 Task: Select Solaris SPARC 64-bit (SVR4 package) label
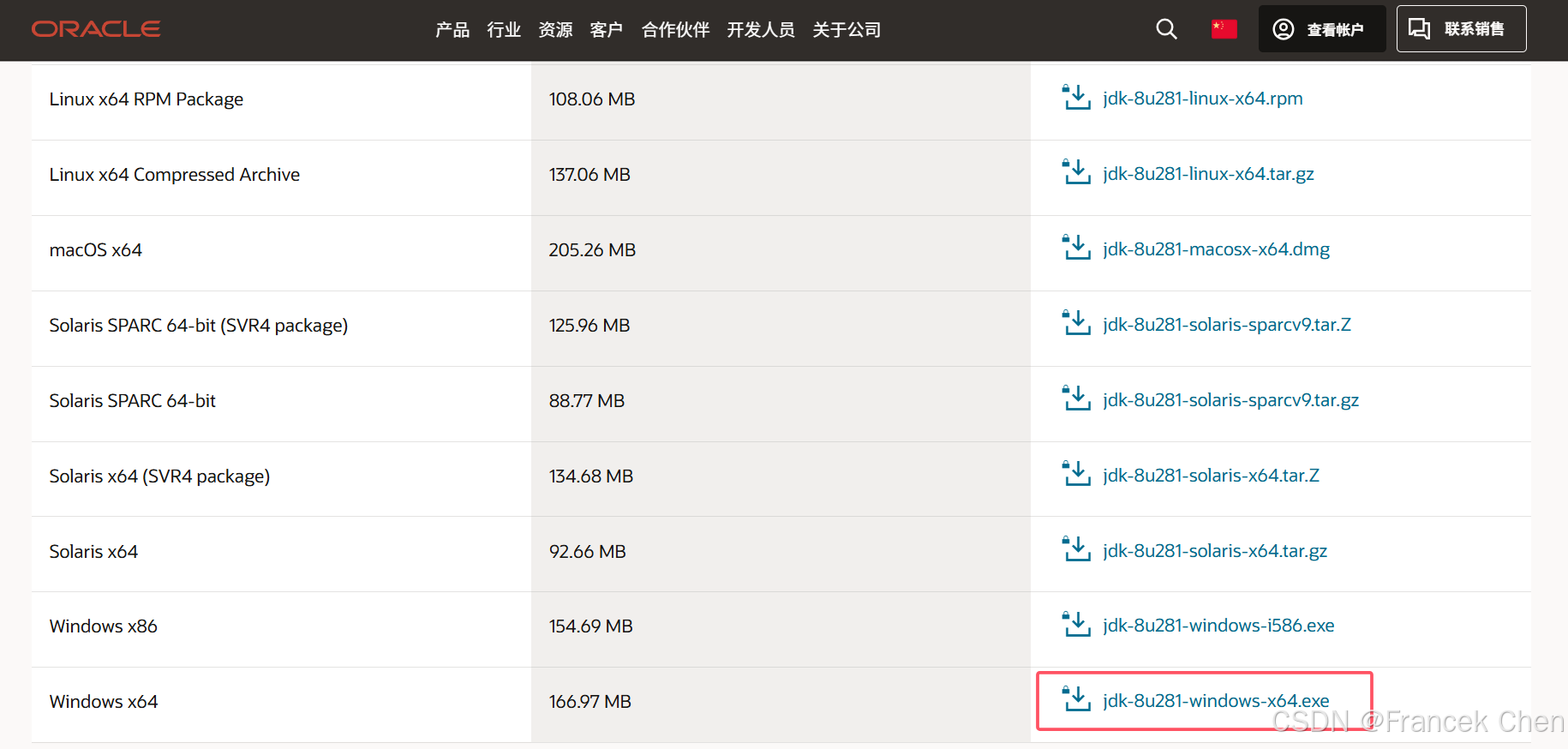click(199, 326)
